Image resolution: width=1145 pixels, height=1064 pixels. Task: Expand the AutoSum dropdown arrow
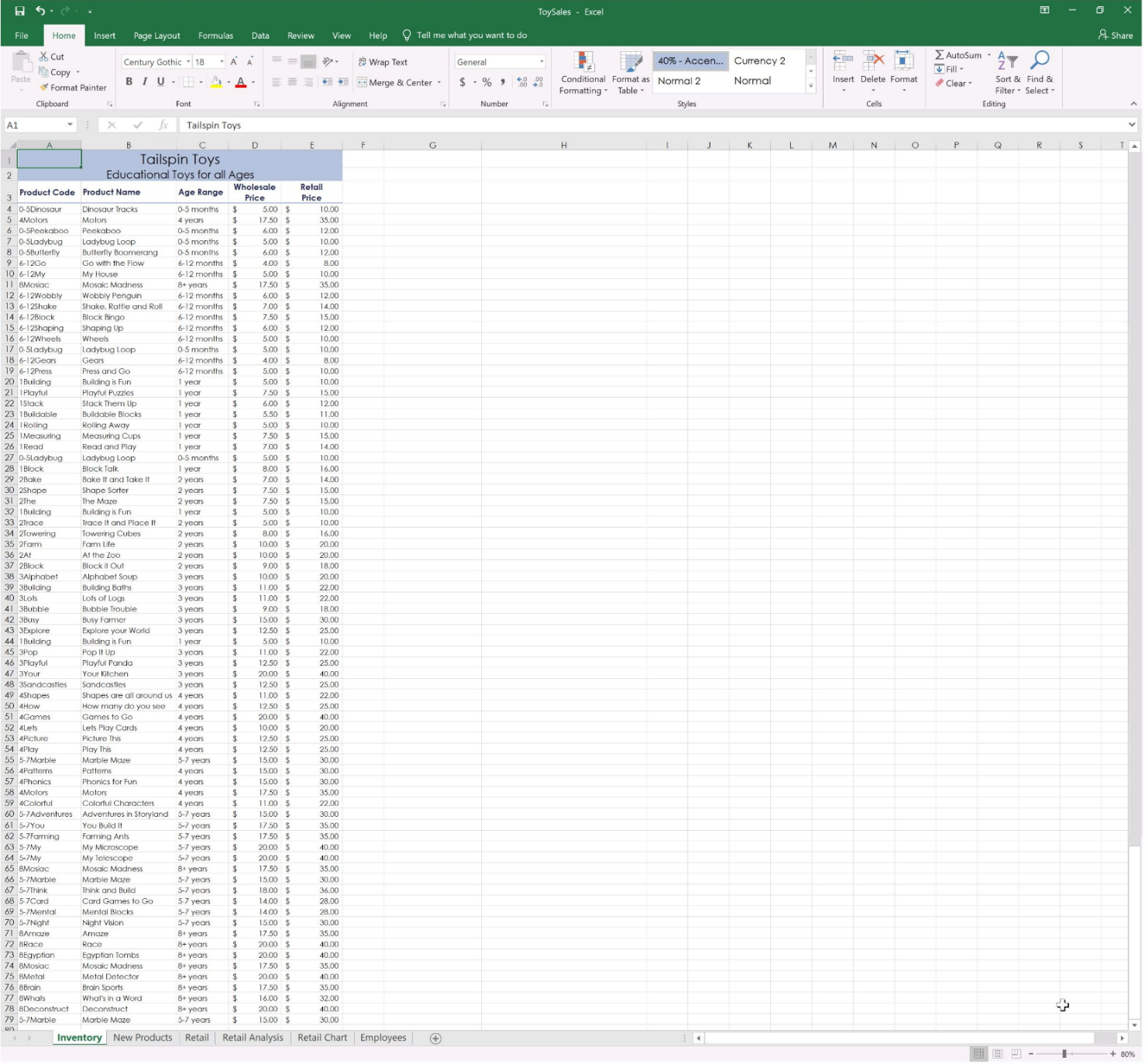pos(989,55)
